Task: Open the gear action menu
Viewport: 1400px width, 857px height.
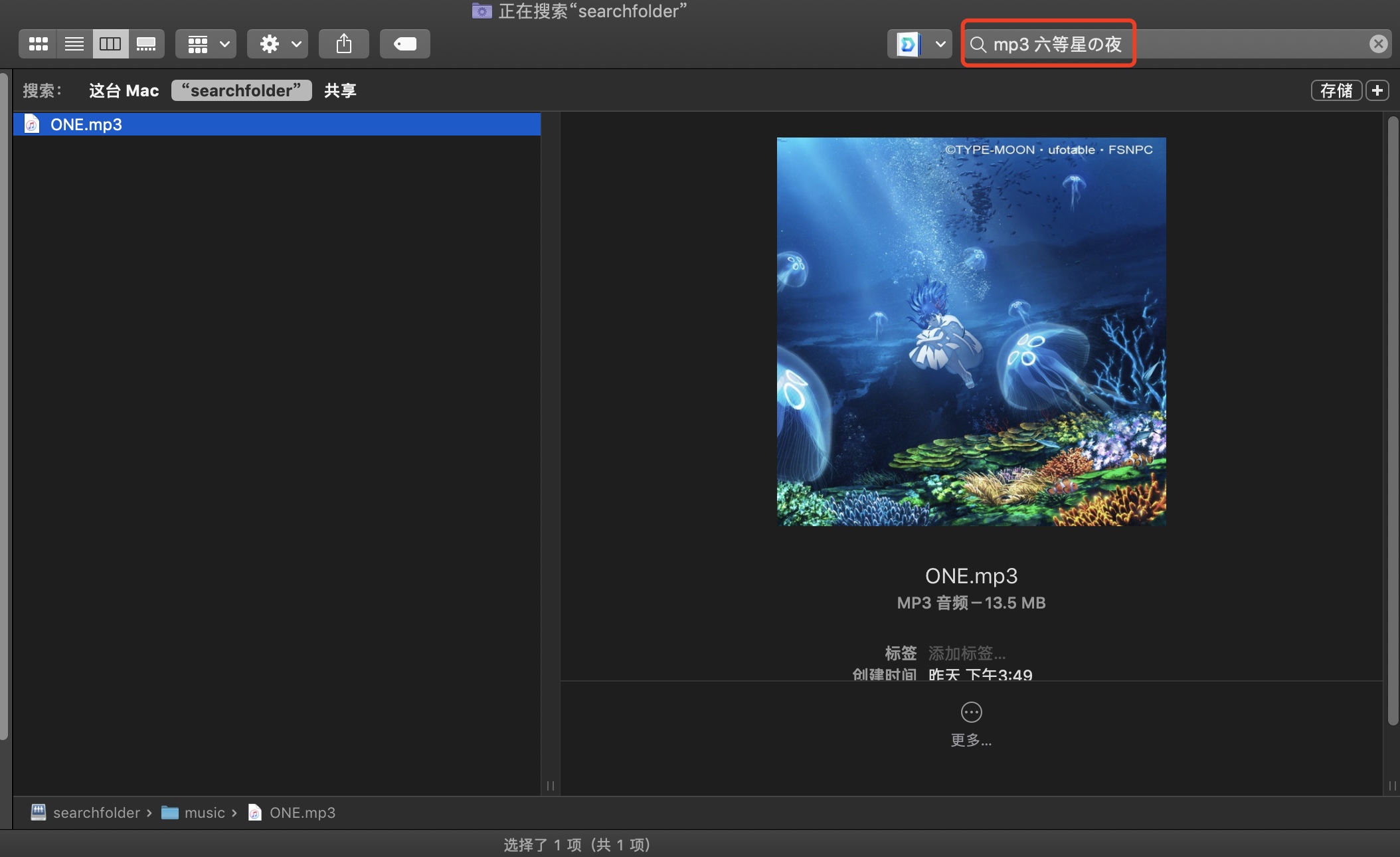Action: (278, 44)
